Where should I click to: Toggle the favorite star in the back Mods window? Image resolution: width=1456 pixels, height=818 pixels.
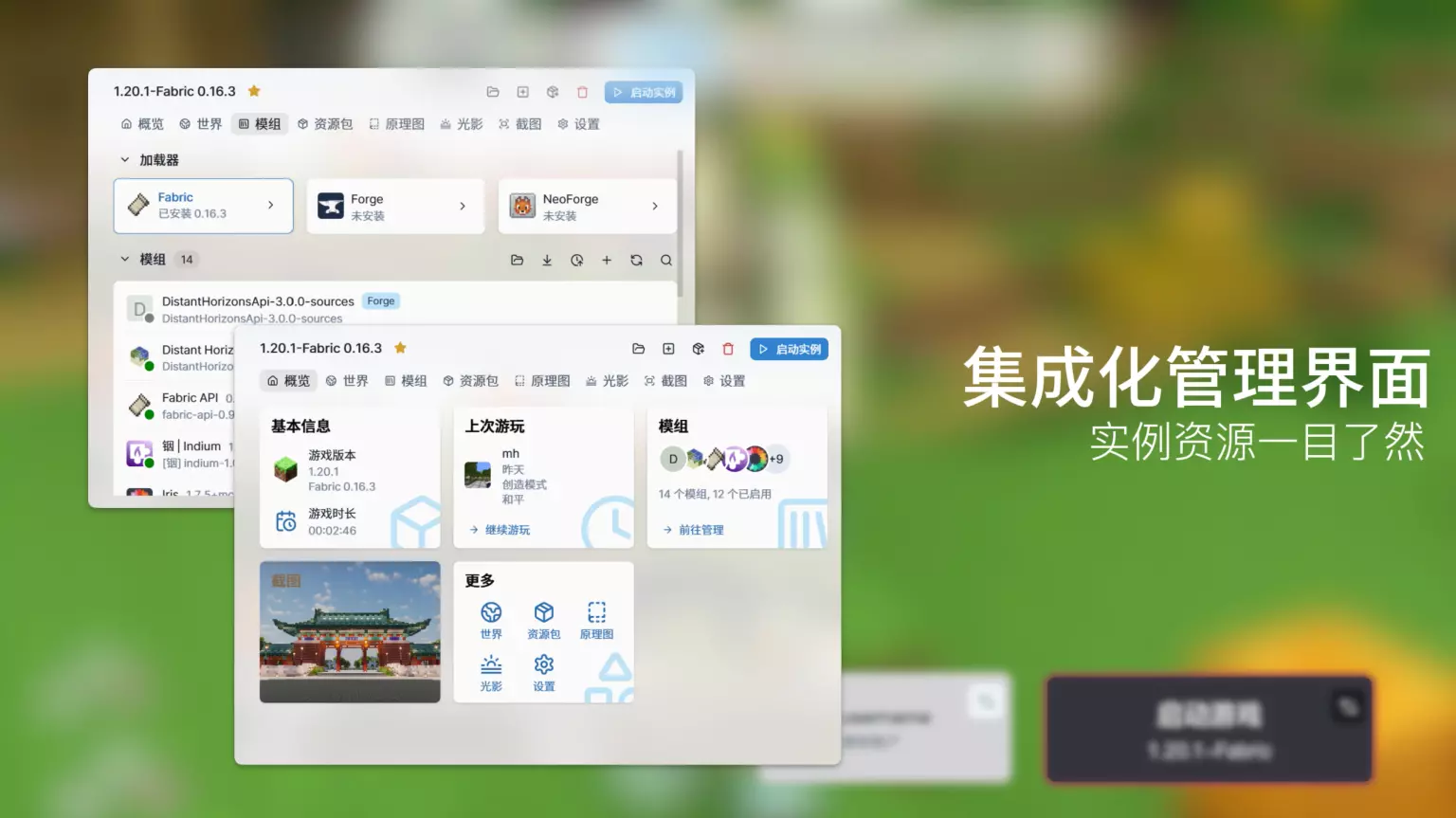pyautogui.click(x=254, y=91)
